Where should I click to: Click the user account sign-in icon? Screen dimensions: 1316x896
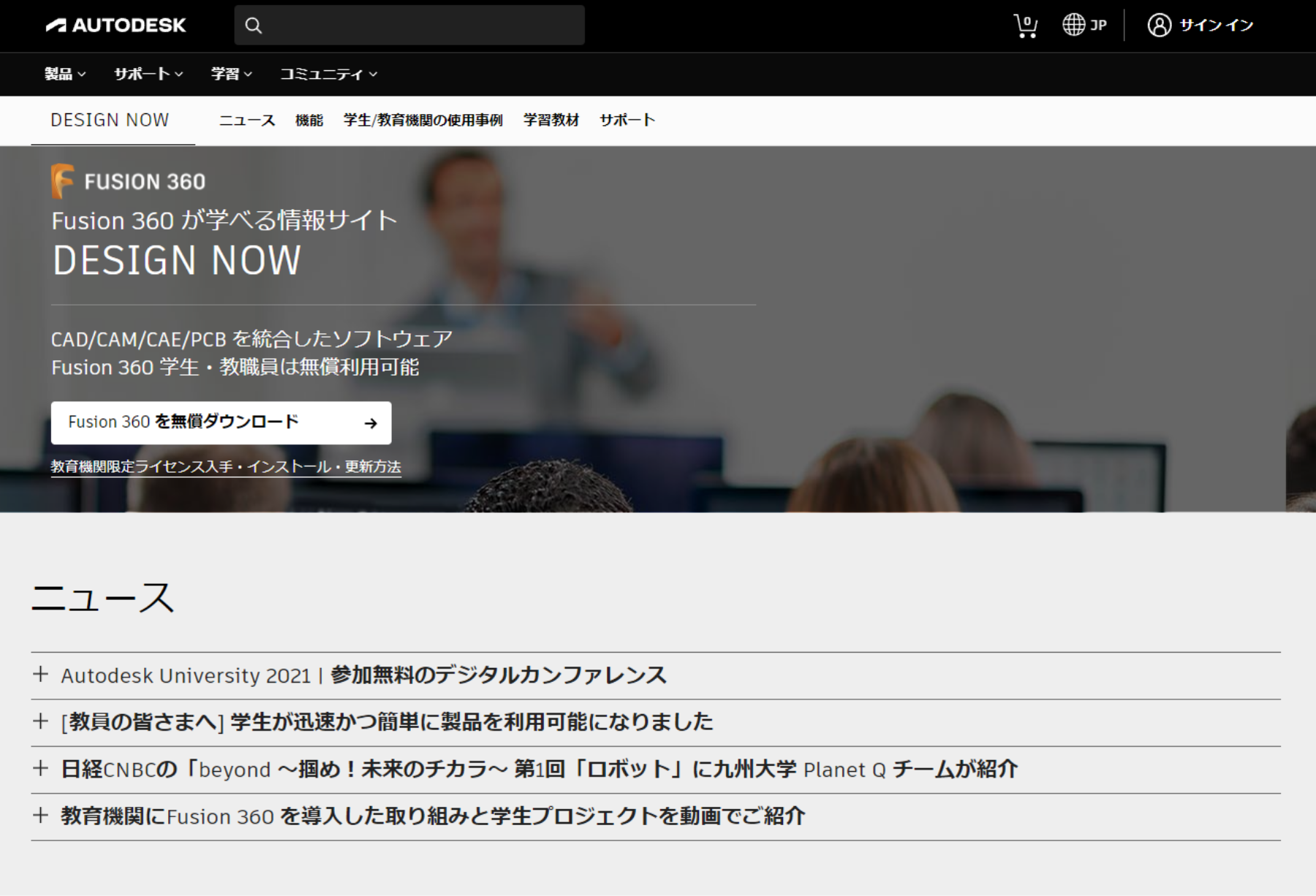[x=1159, y=25]
